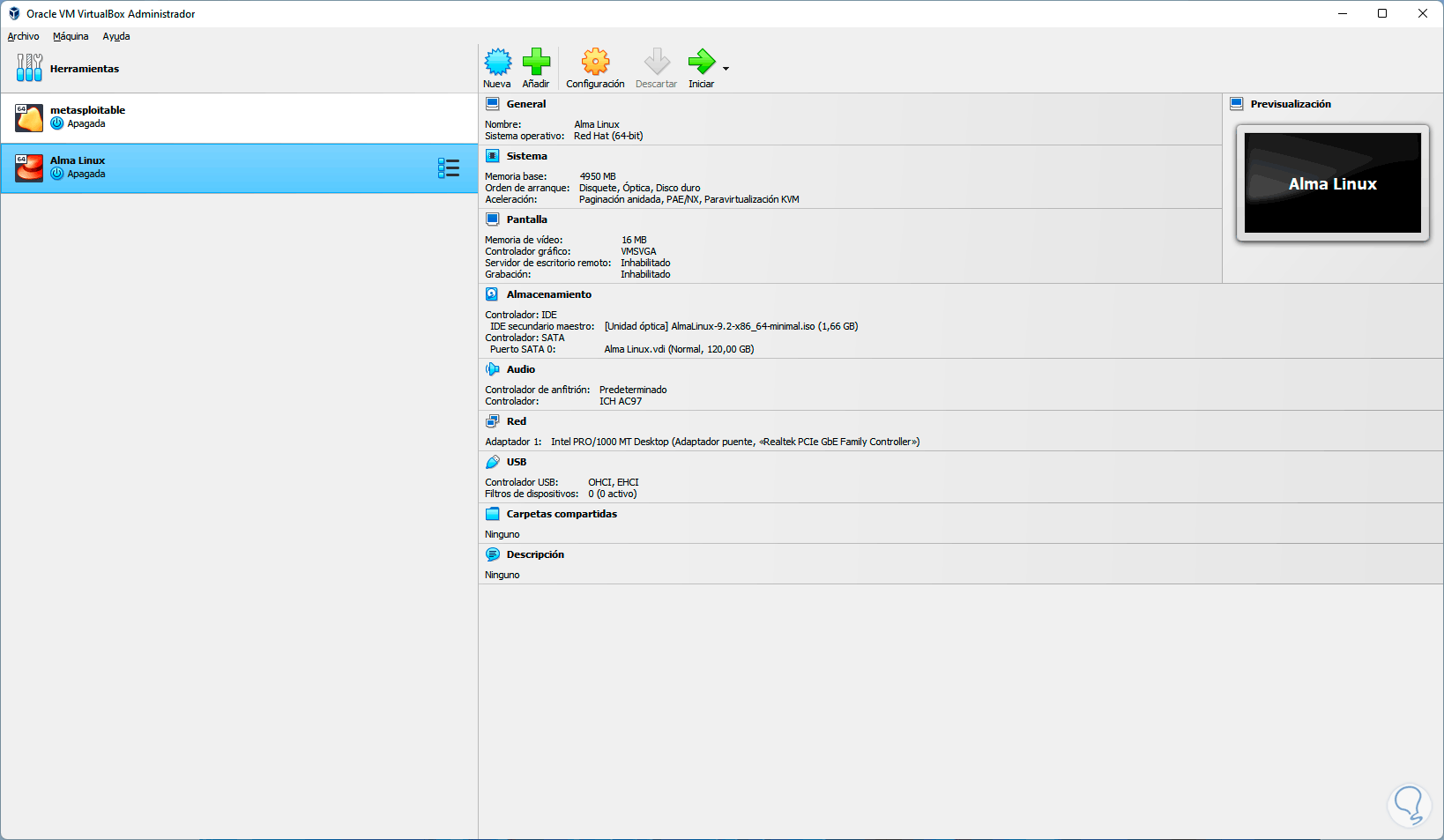
Task: Click the Nombre value Alma Linux
Action: pyautogui.click(x=597, y=124)
